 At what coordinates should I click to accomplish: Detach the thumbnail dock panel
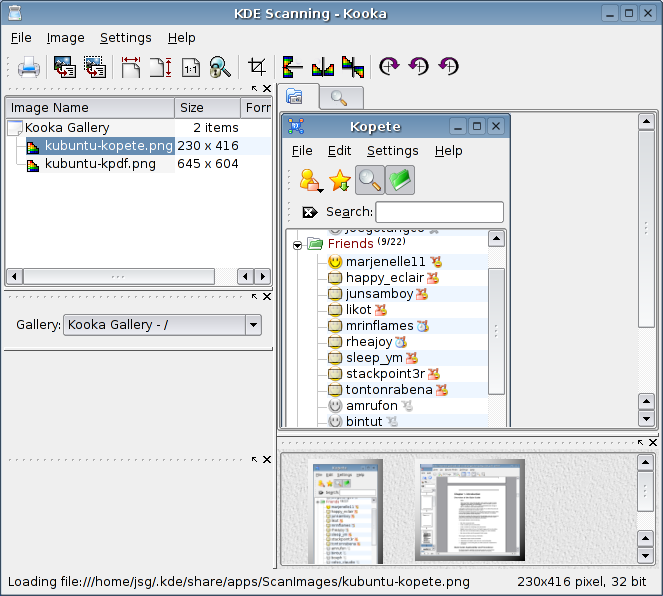coord(640,443)
